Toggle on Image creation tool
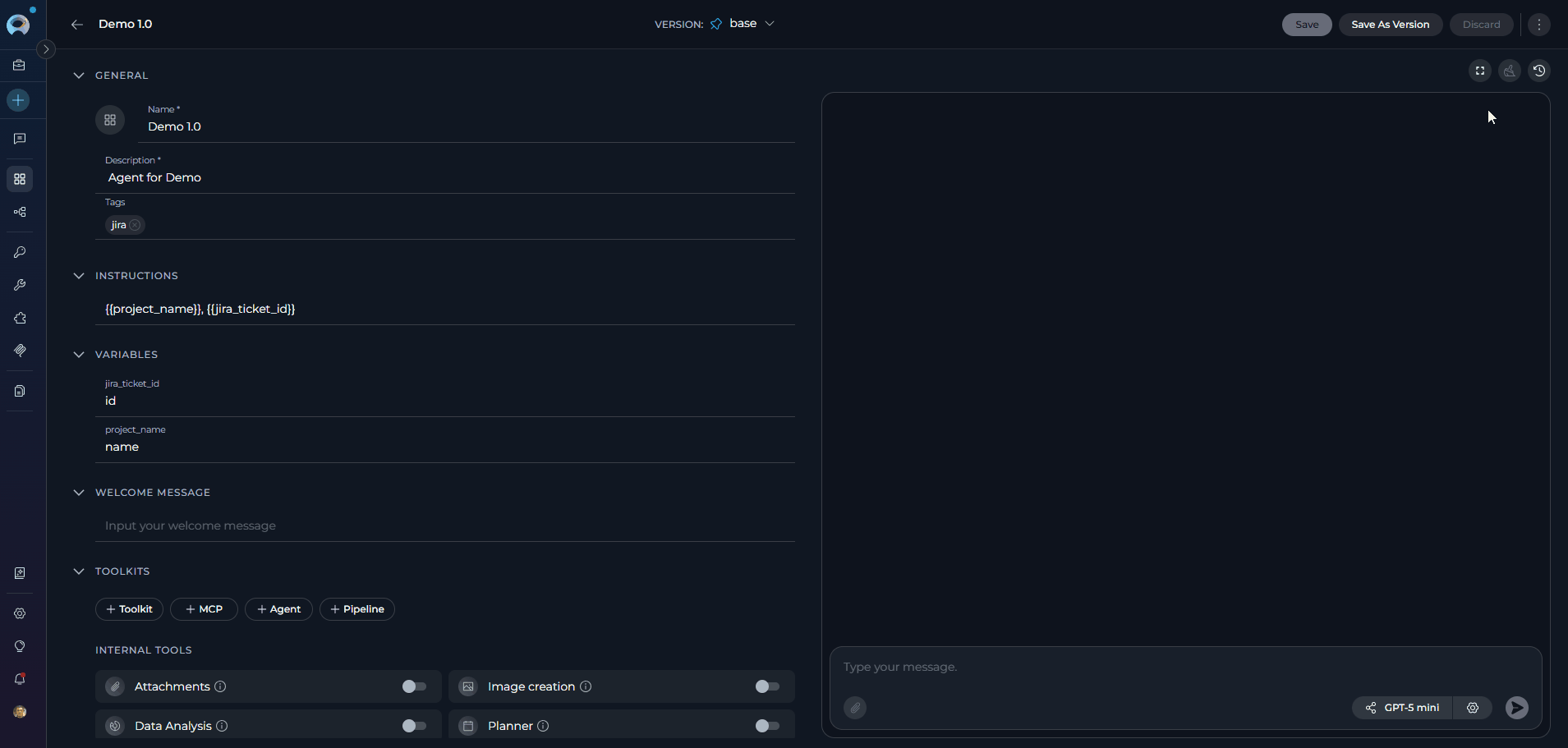 tap(767, 686)
